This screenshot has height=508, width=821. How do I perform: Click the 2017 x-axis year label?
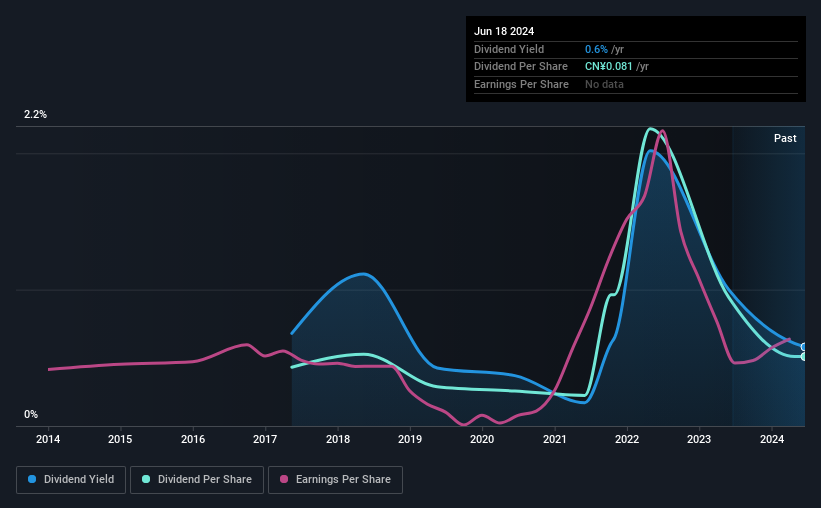click(265, 439)
